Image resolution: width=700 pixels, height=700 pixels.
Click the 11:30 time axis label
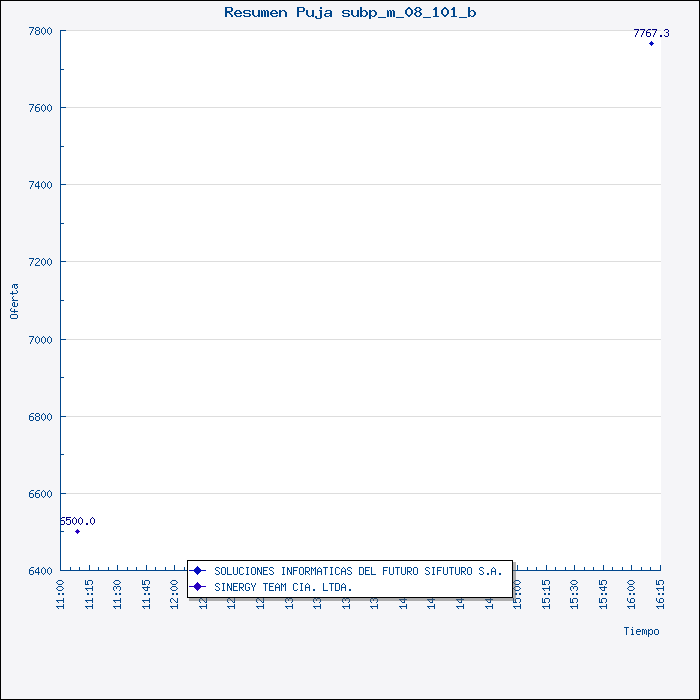click(118, 591)
